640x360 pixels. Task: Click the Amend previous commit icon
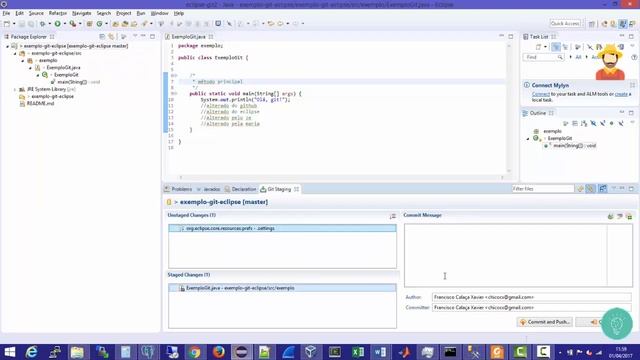tap(610, 216)
